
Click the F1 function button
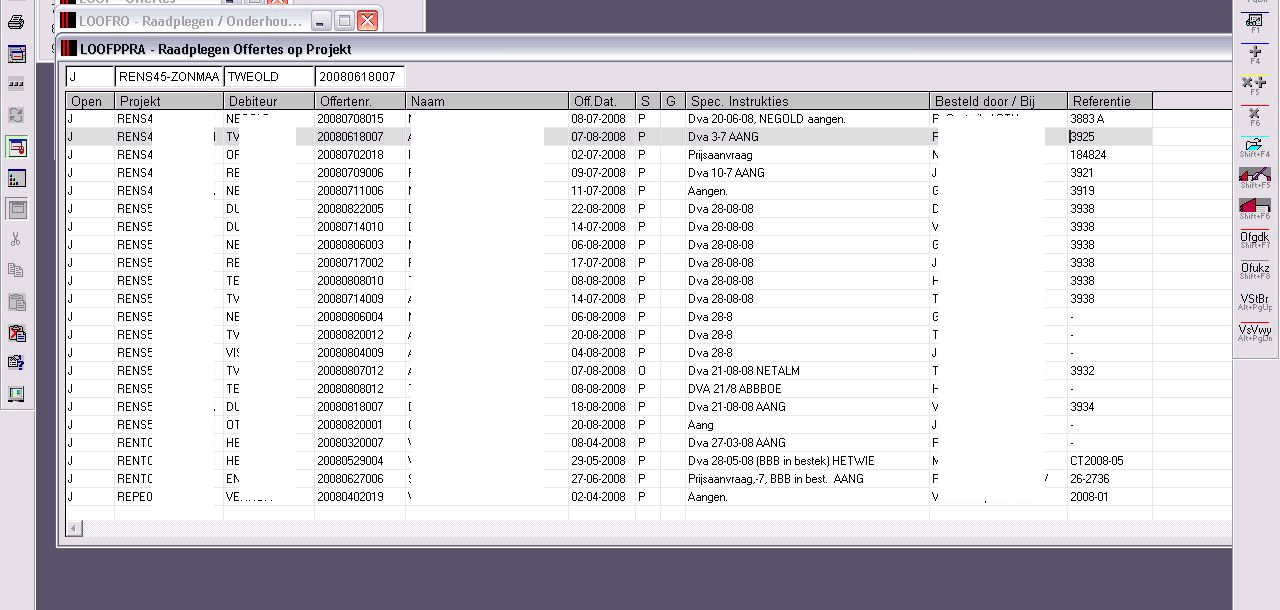1255,23
